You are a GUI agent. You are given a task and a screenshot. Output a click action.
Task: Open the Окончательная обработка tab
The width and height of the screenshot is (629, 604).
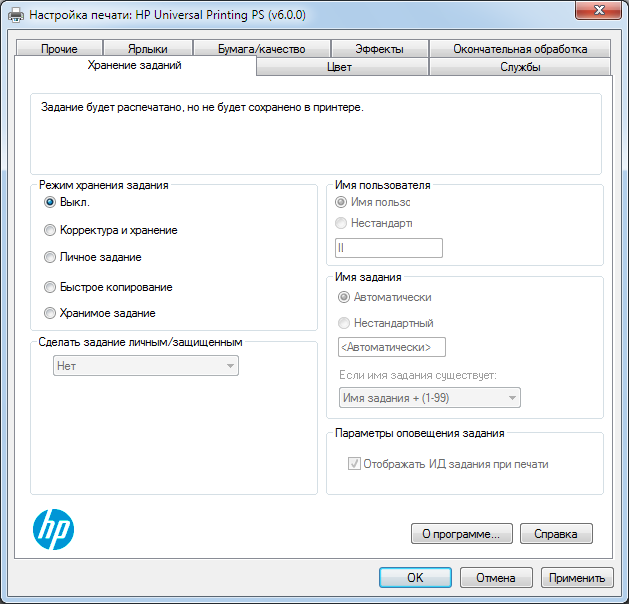(x=519, y=49)
